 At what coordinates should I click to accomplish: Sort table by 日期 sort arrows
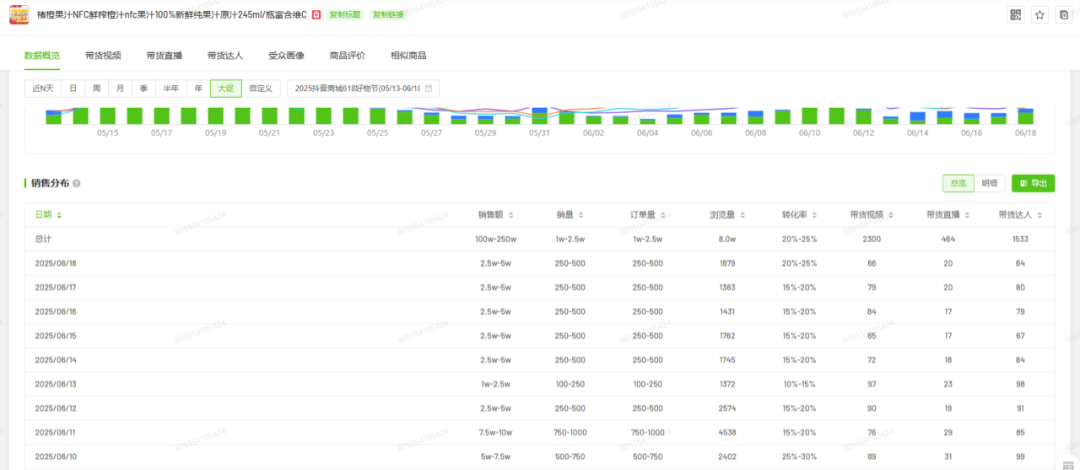click(x=59, y=215)
